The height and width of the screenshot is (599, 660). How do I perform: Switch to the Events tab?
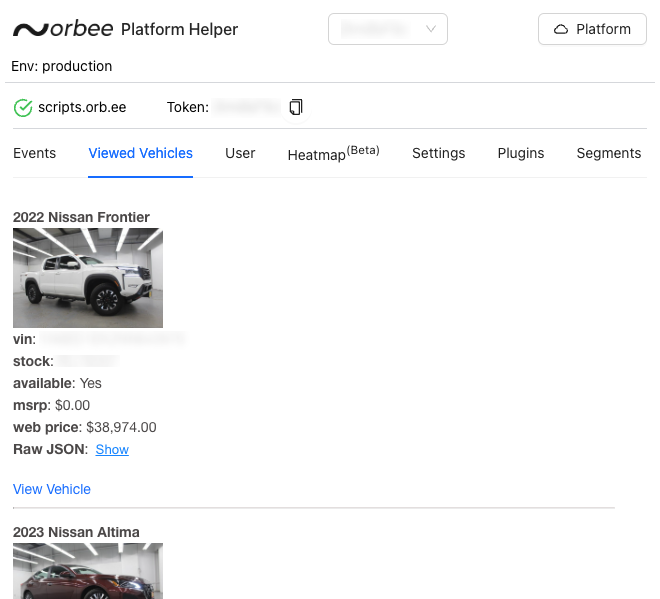click(35, 153)
